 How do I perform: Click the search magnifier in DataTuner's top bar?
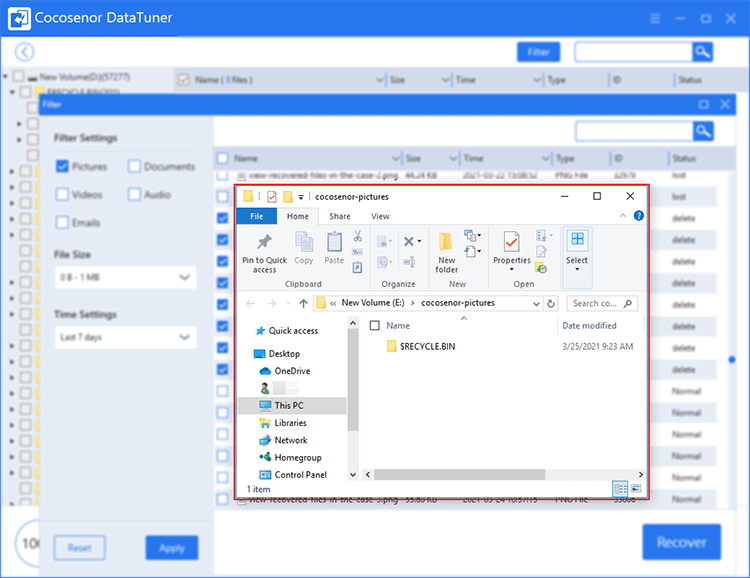(x=703, y=52)
